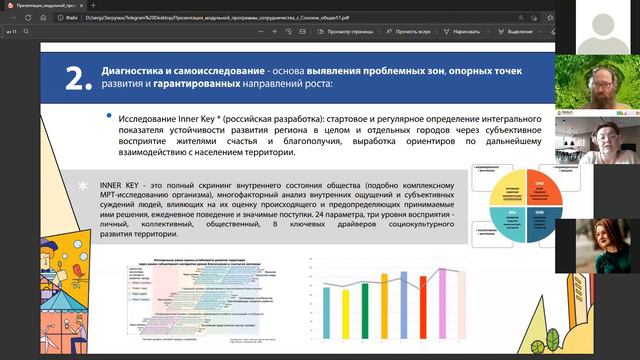Expand the Нарисовать draw options arrow

coord(488,31)
